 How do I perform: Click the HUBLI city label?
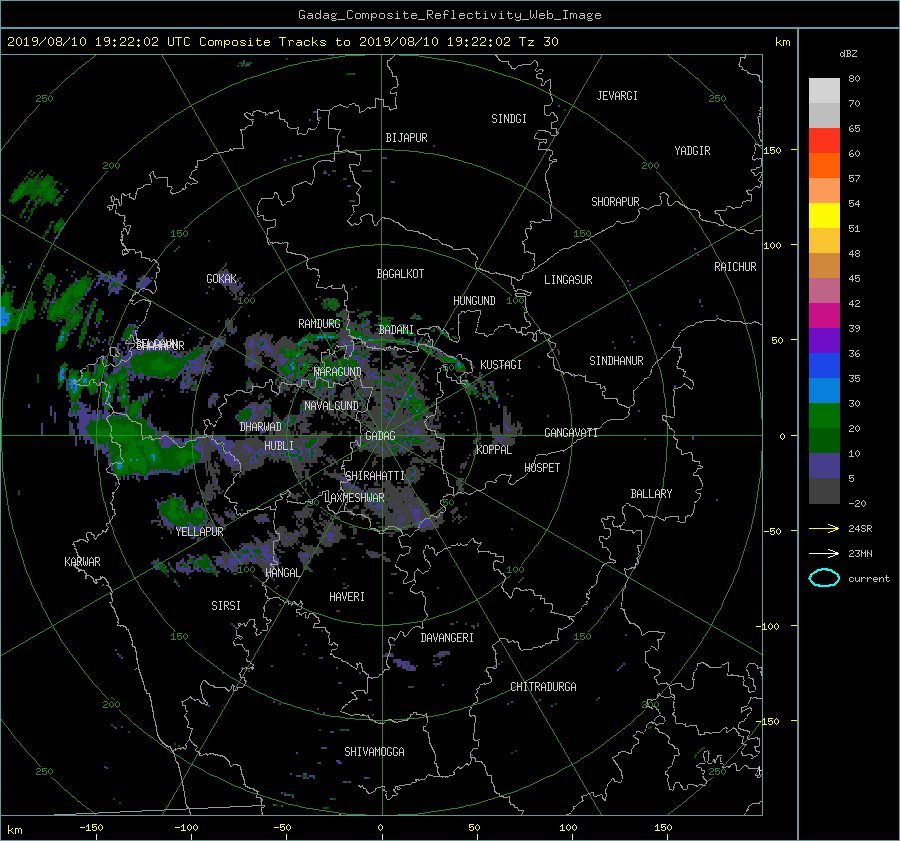click(279, 446)
